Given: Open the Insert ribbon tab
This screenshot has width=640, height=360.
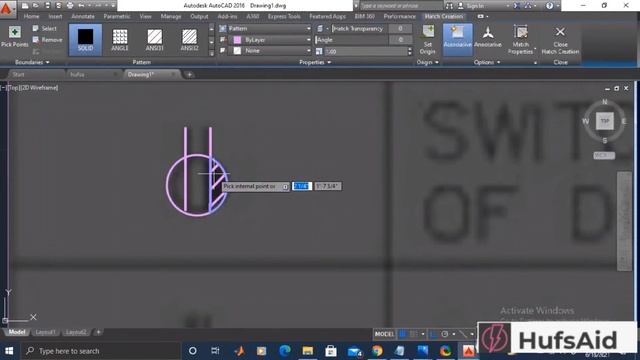Looking at the screenshot, I should coord(55,16).
